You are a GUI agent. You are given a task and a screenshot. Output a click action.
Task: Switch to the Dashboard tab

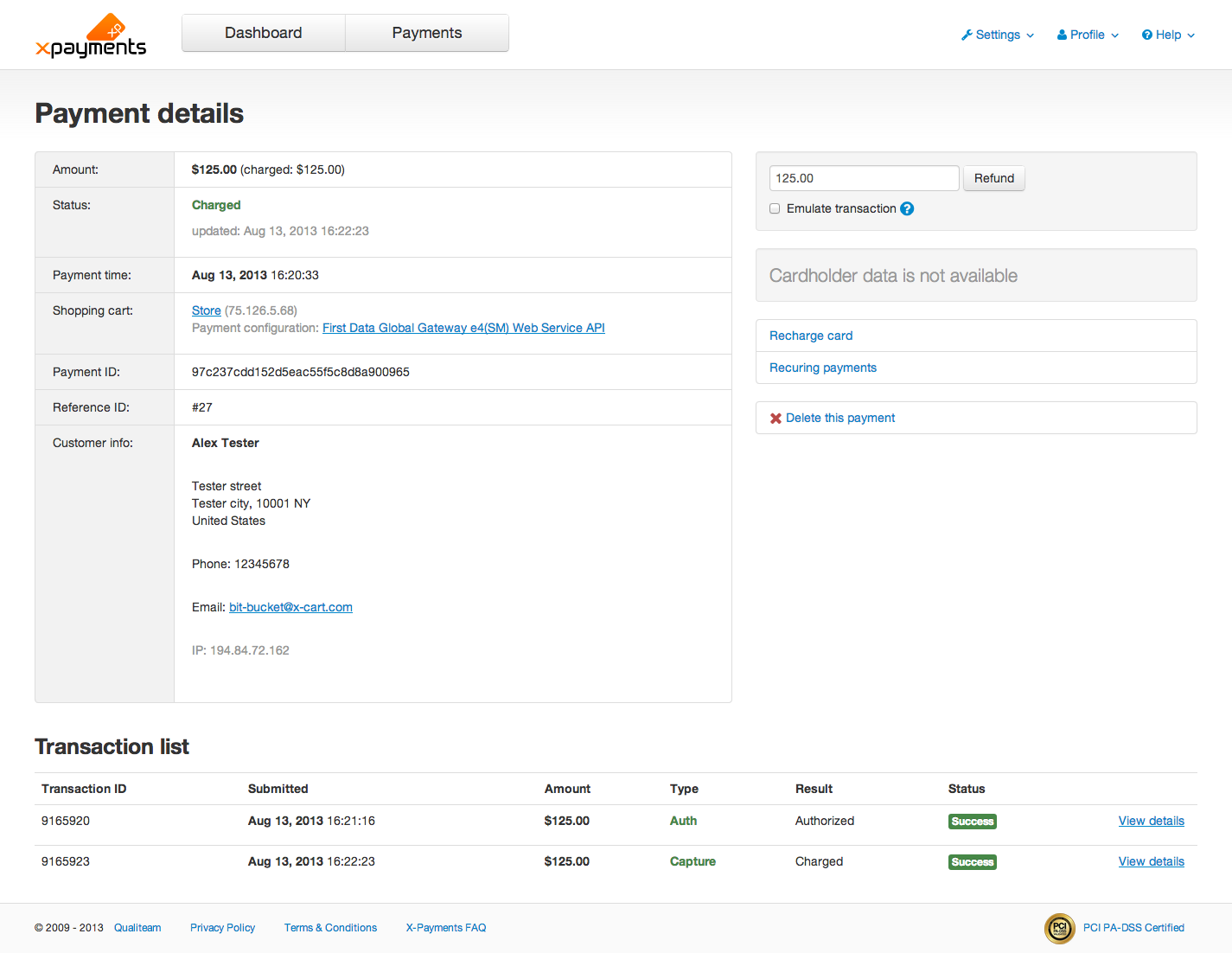[264, 33]
